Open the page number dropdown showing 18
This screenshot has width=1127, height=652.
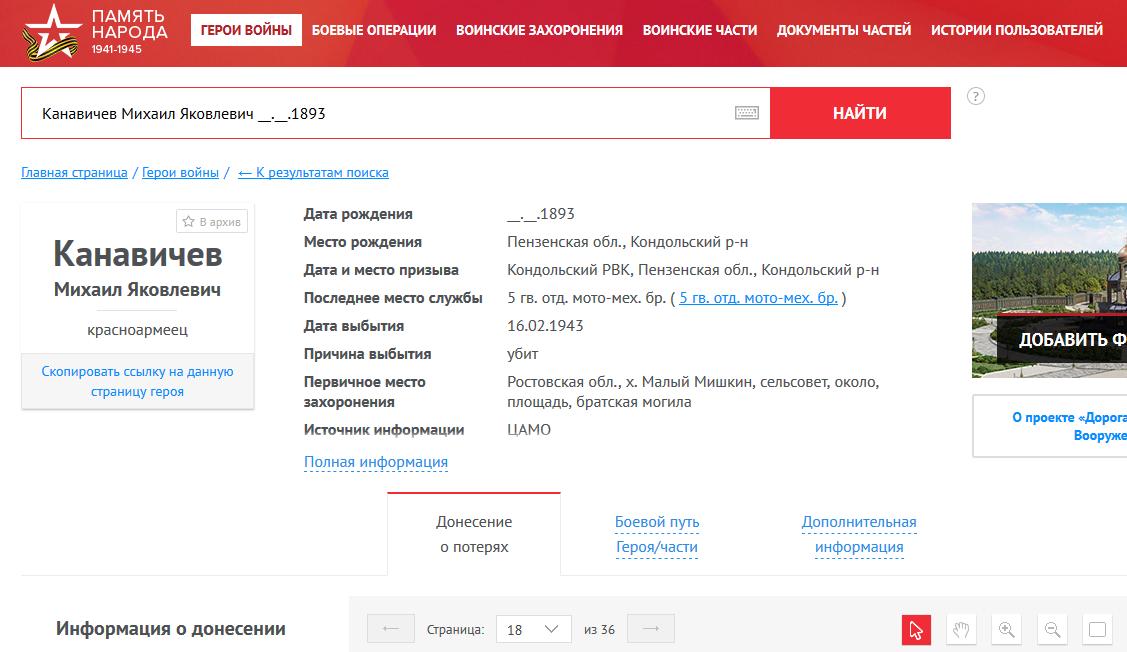535,629
